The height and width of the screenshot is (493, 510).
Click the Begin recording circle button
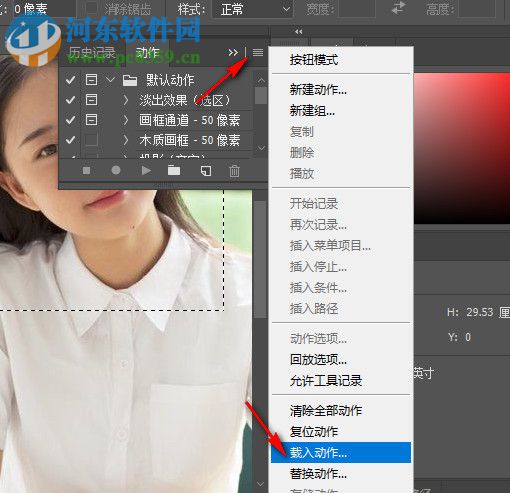tap(116, 170)
